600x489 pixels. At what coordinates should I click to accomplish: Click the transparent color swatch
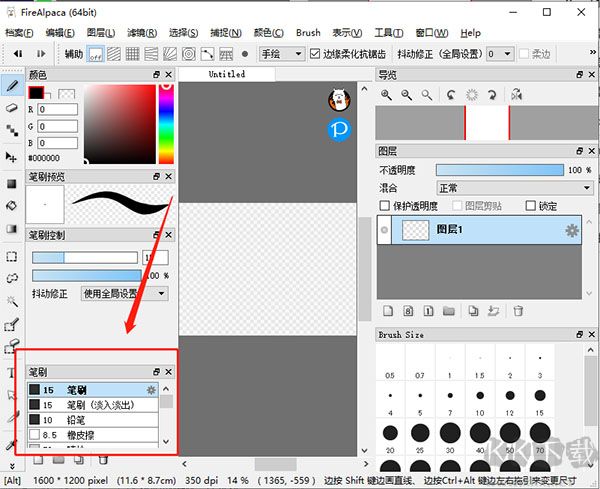tap(67, 94)
